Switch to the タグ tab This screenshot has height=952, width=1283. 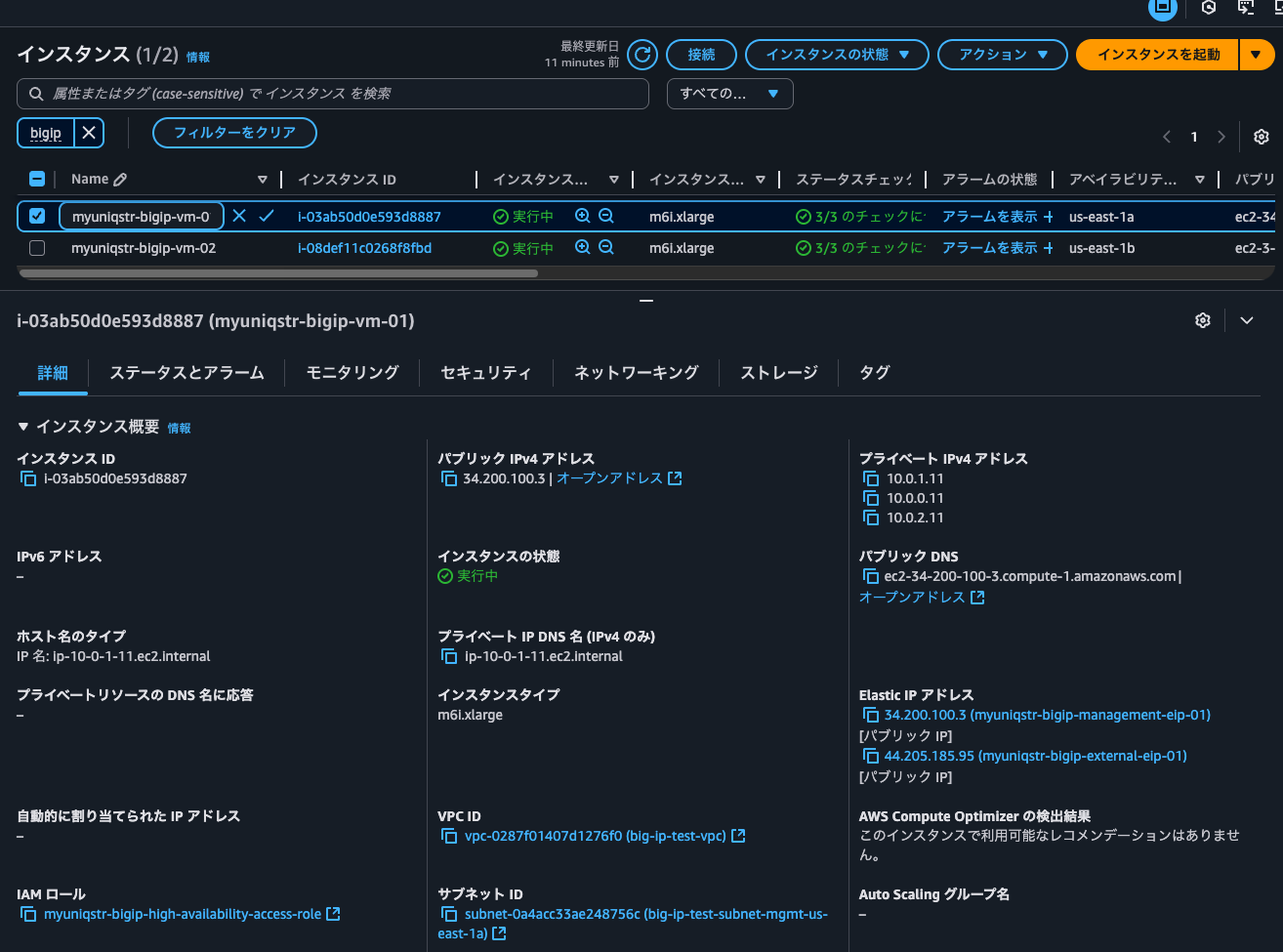875,372
